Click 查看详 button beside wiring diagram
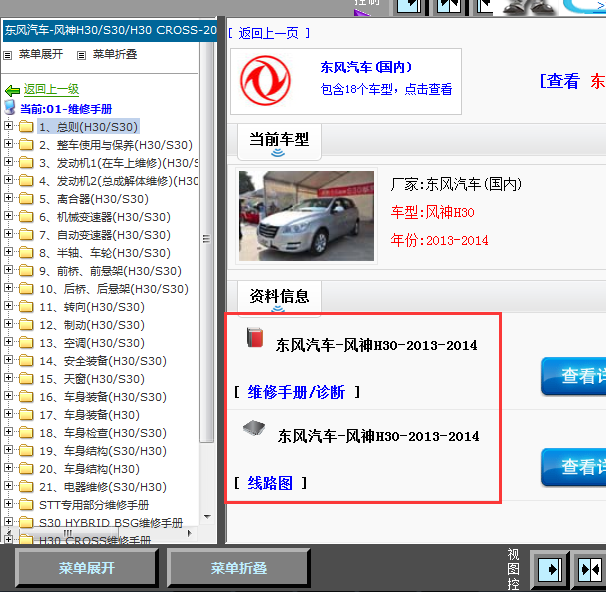This screenshot has width=606, height=592. pyautogui.click(x=574, y=467)
